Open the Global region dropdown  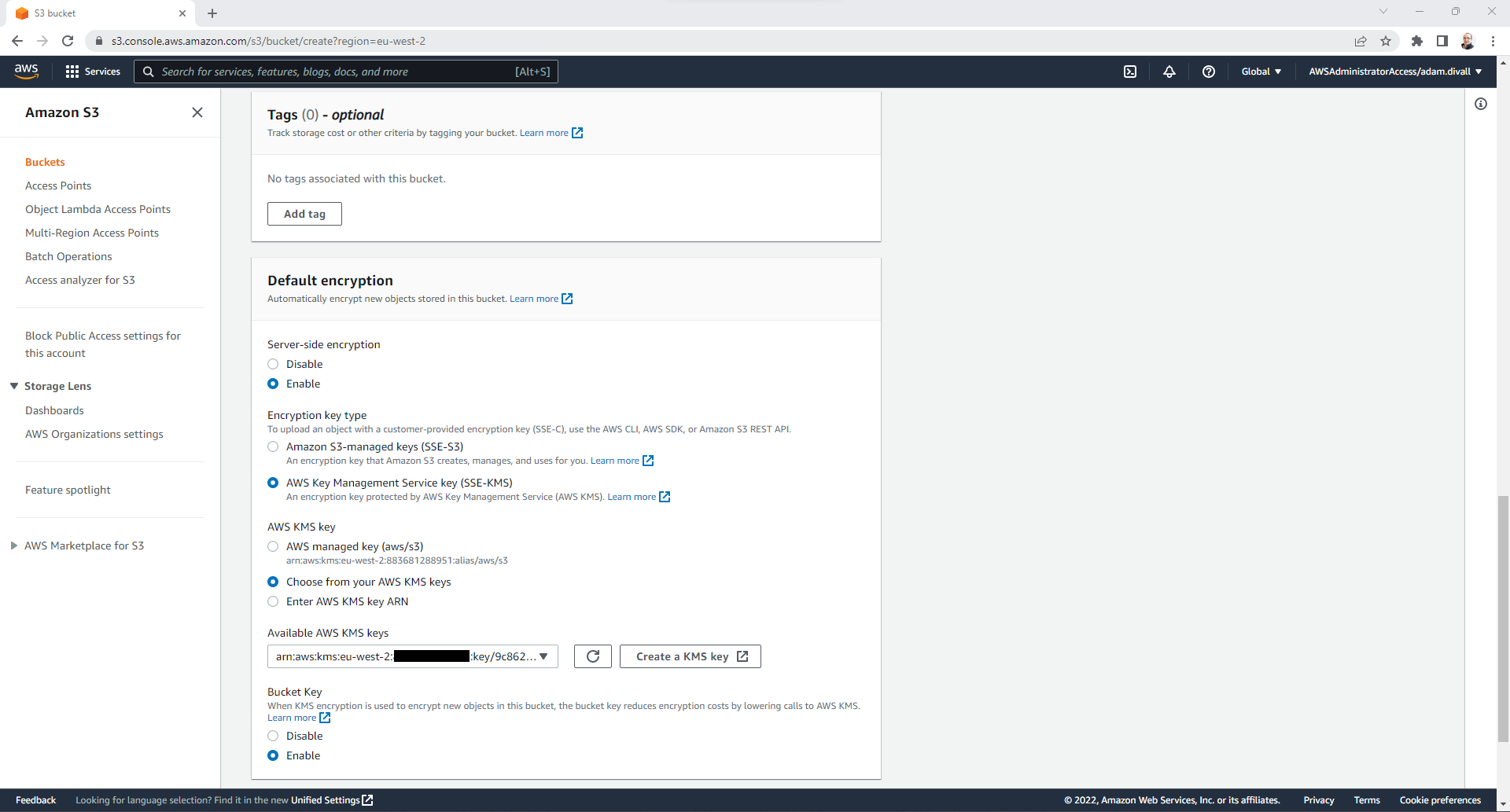1261,72
